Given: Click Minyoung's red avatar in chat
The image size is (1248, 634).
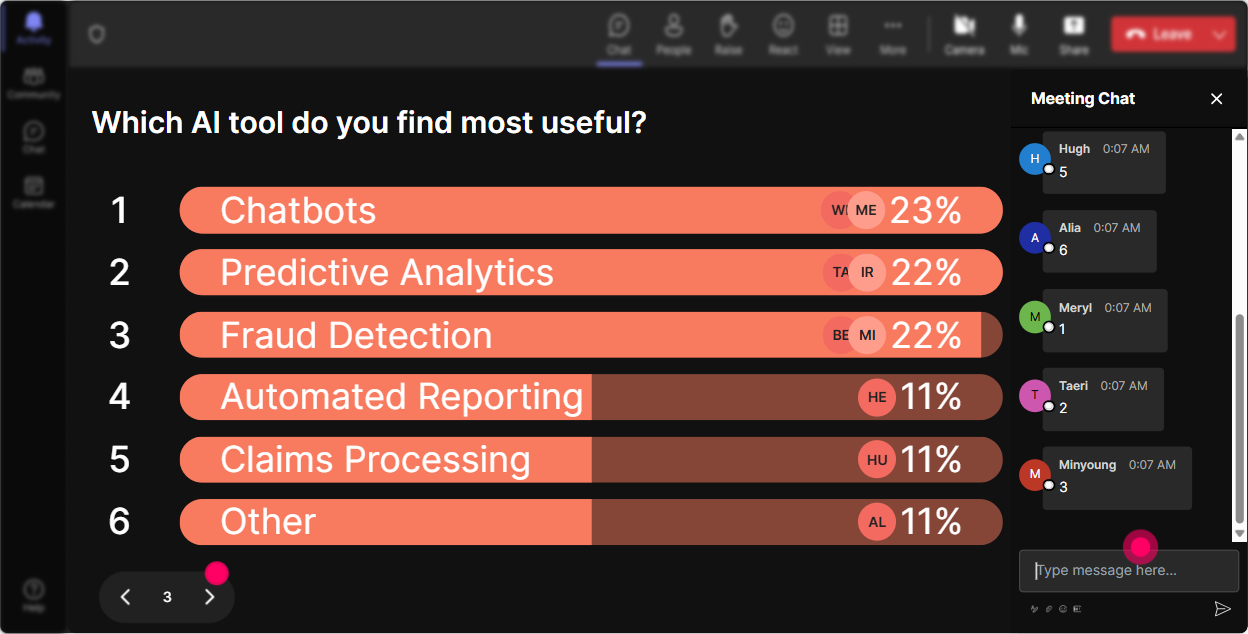Looking at the screenshot, I should (1035, 474).
